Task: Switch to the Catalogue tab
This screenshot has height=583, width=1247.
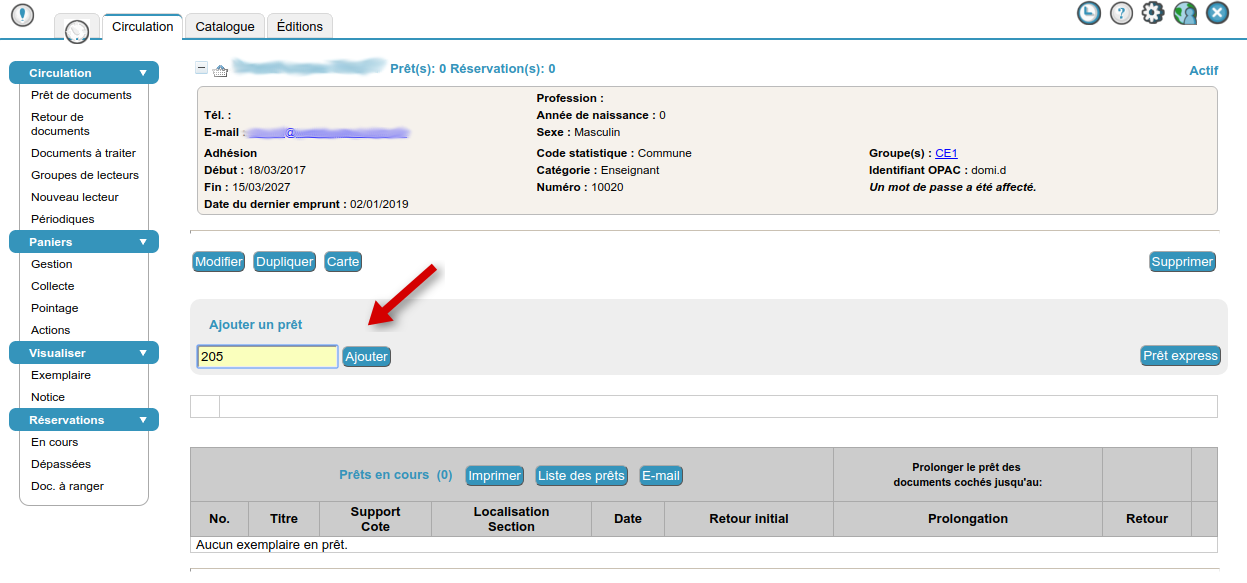Action: (x=224, y=26)
